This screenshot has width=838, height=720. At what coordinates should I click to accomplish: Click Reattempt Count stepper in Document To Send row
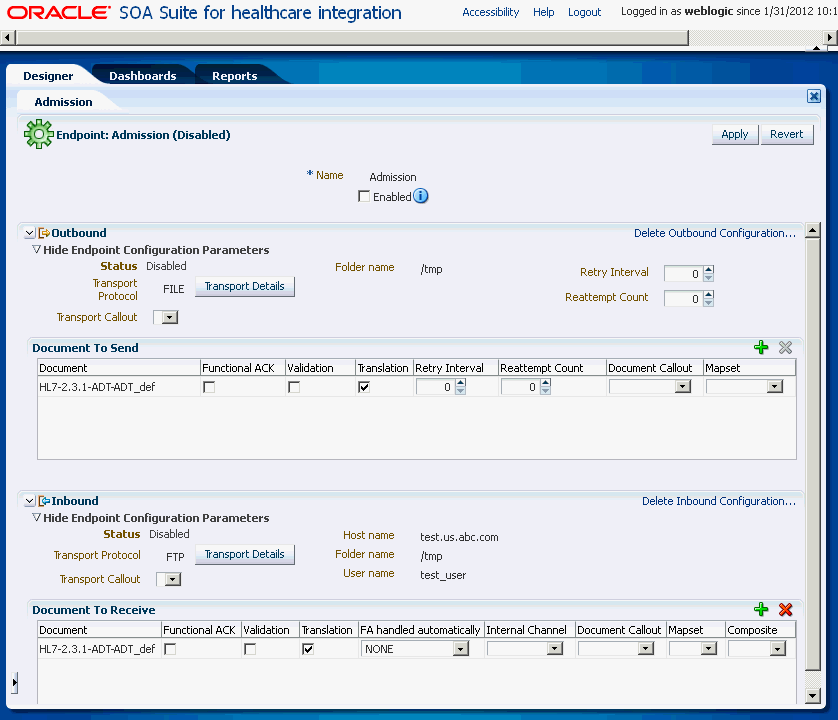(545, 386)
